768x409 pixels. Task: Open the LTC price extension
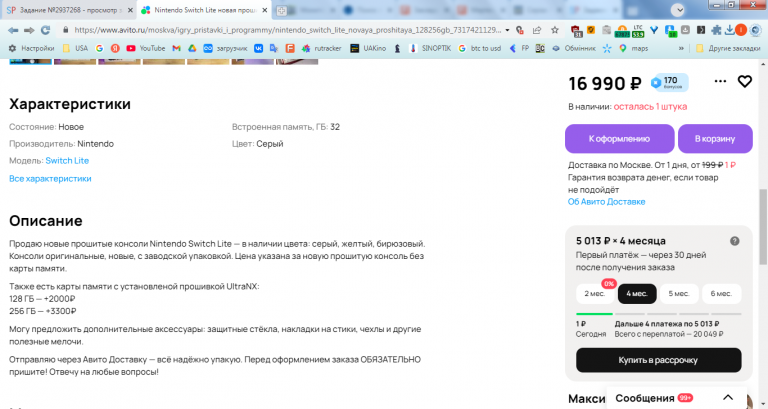pos(638,31)
